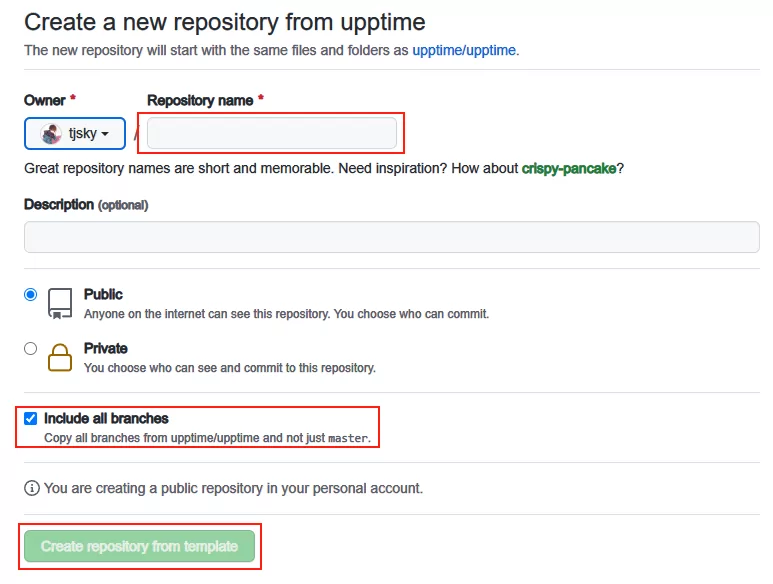773x584 pixels.
Task: Use the crispy-pancake name suggestion
Action: [x=568, y=169]
